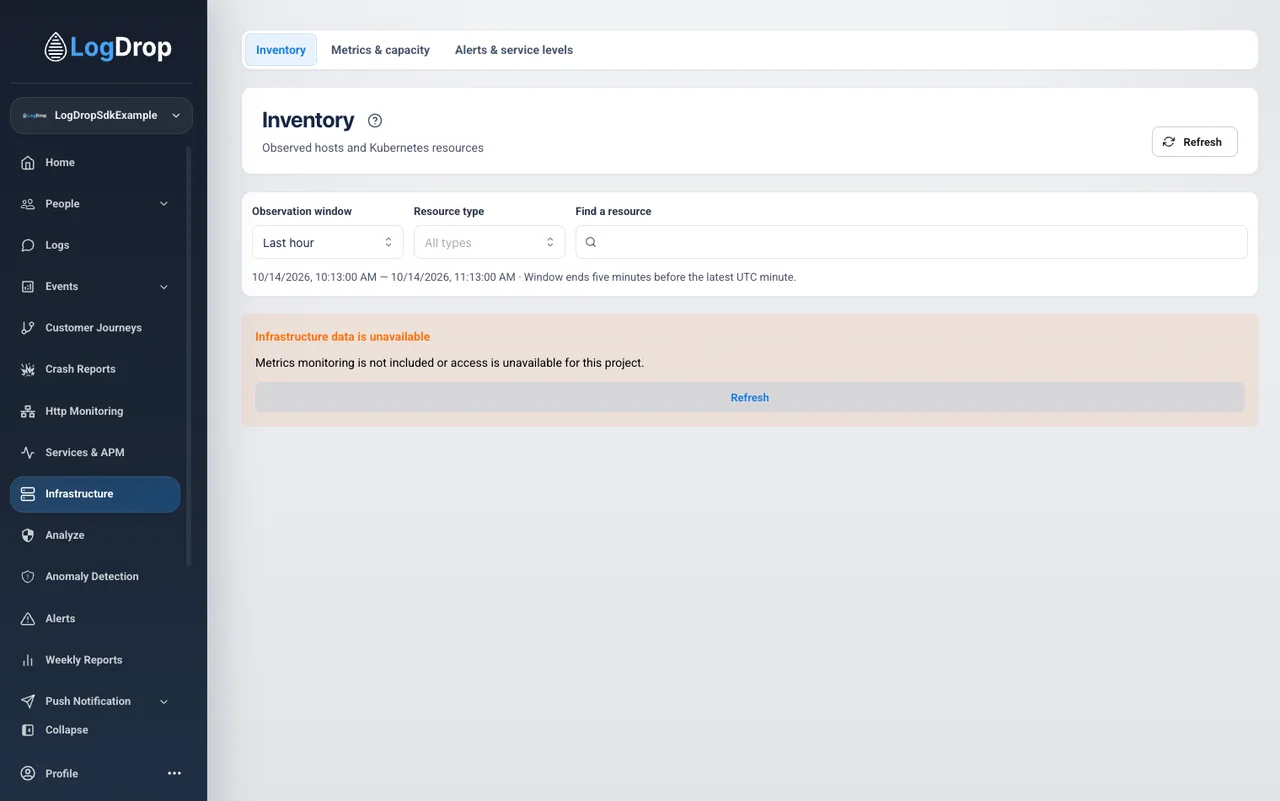Switch to the Inventory tab
The height and width of the screenshot is (801, 1280).
tap(281, 50)
